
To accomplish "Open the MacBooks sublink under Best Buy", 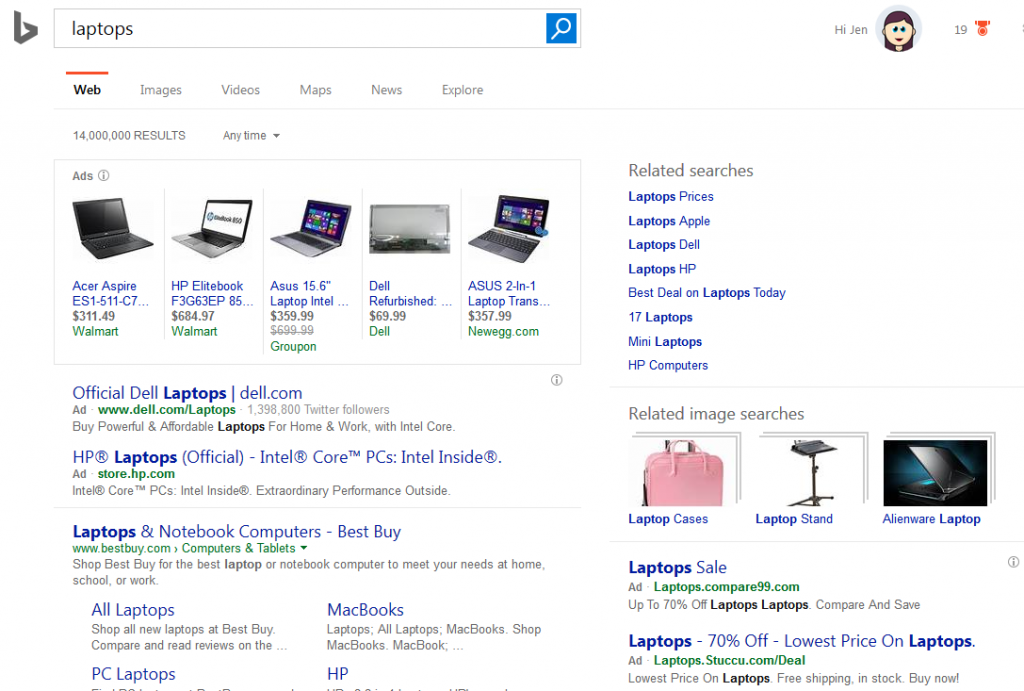I will coord(365,610).
